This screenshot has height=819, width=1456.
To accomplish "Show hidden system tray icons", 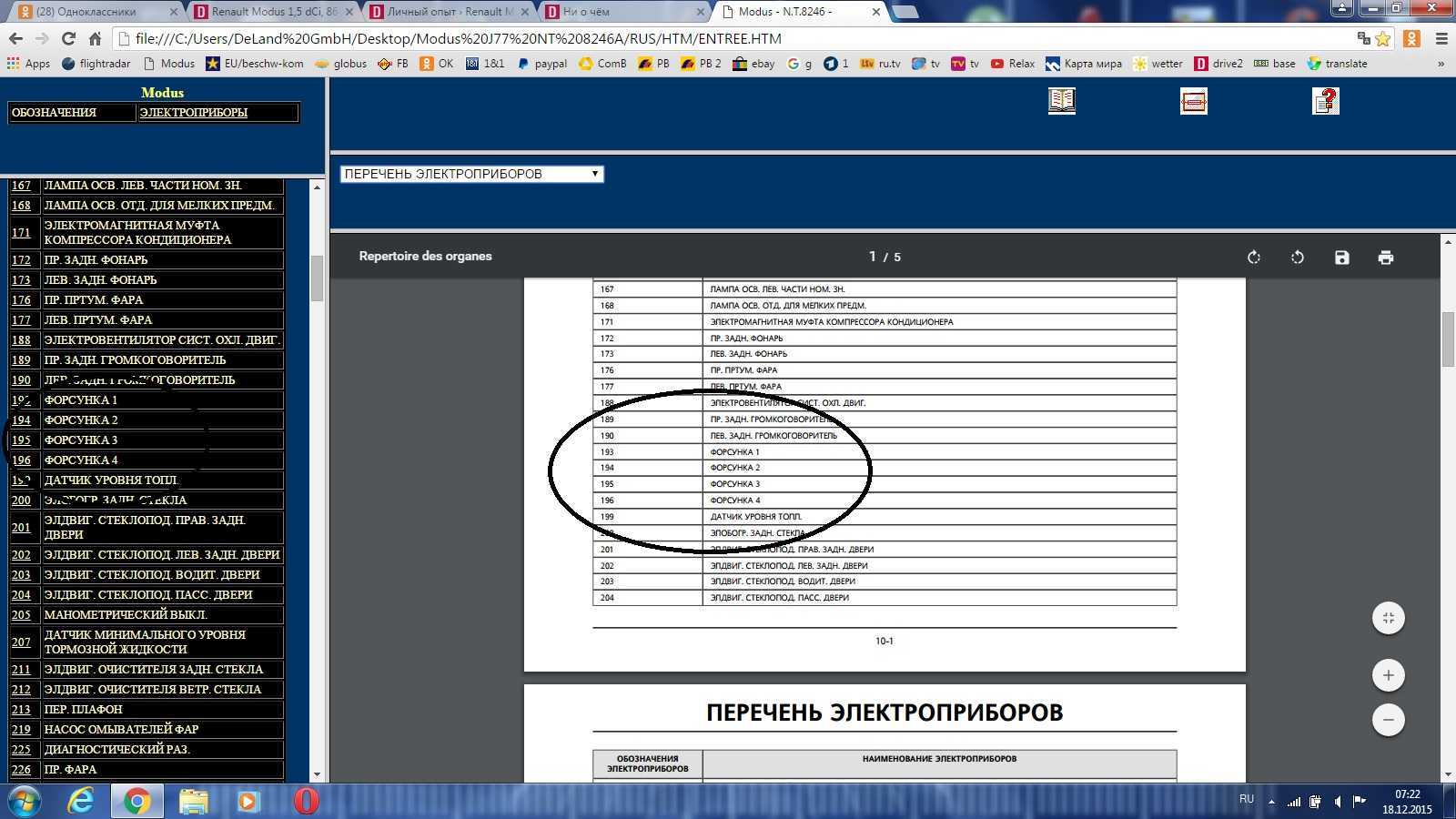I will click(x=1271, y=802).
